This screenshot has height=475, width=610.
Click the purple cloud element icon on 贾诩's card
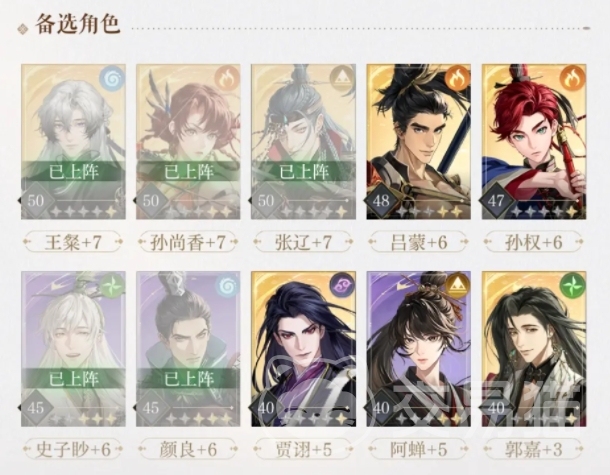coord(342,286)
